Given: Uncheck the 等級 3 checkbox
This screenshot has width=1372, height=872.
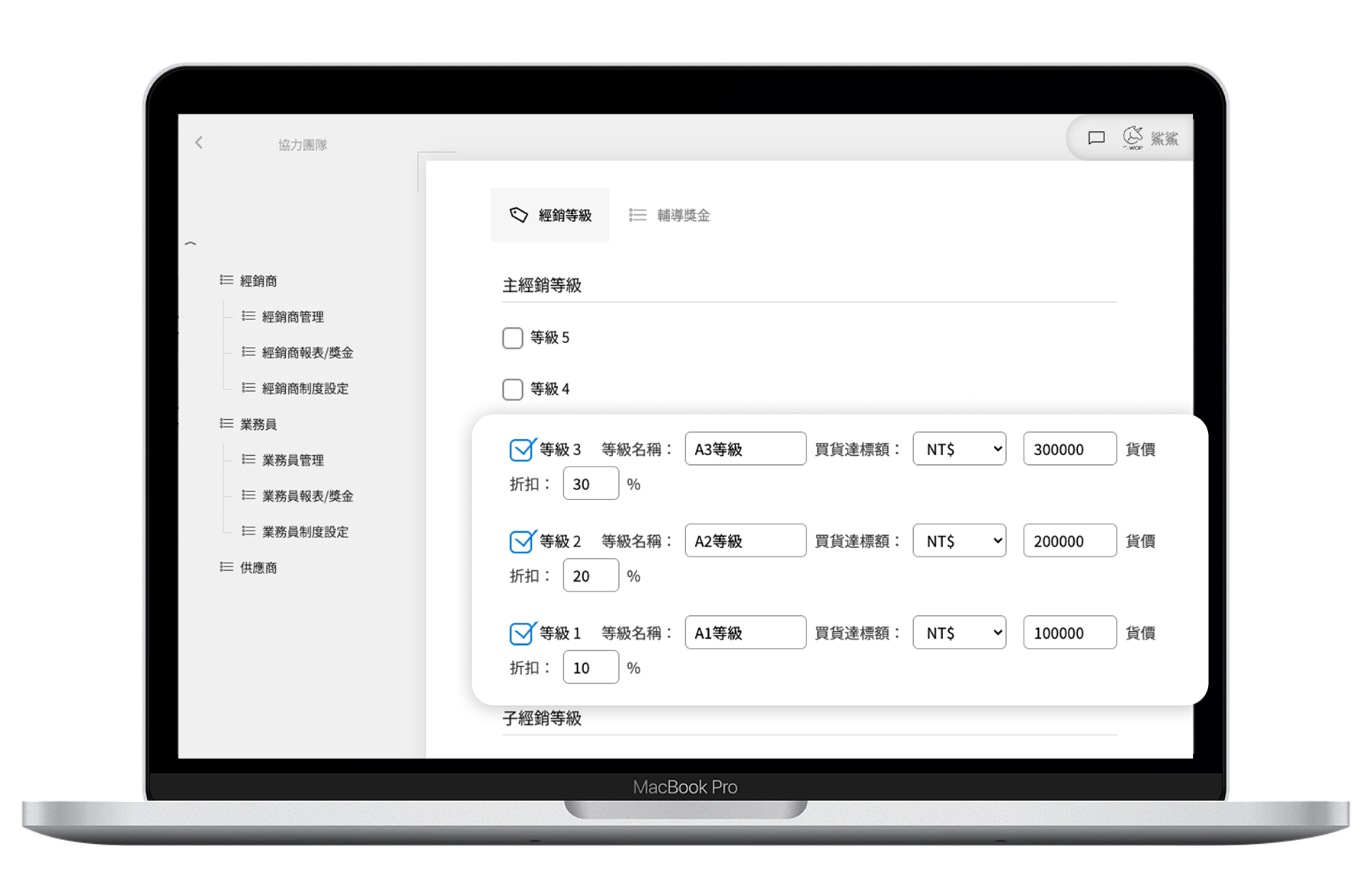Looking at the screenshot, I should point(521,450).
